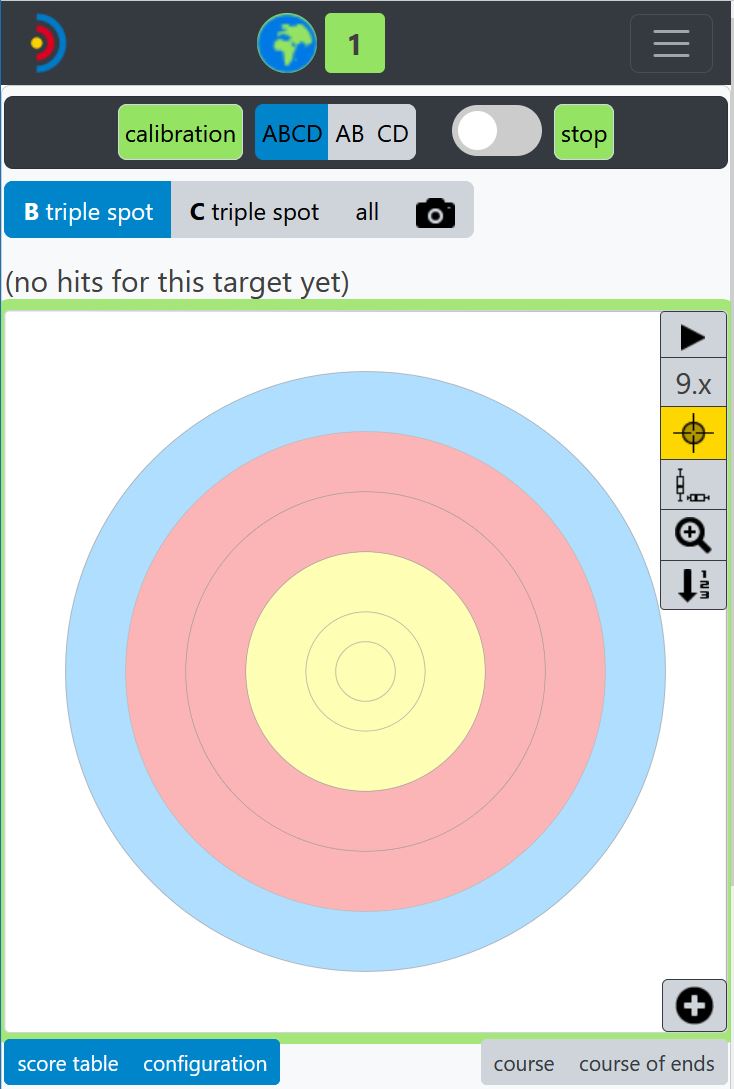Toggle the 9.x score display option
Screen dimensions: 734x1089
(693, 383)
